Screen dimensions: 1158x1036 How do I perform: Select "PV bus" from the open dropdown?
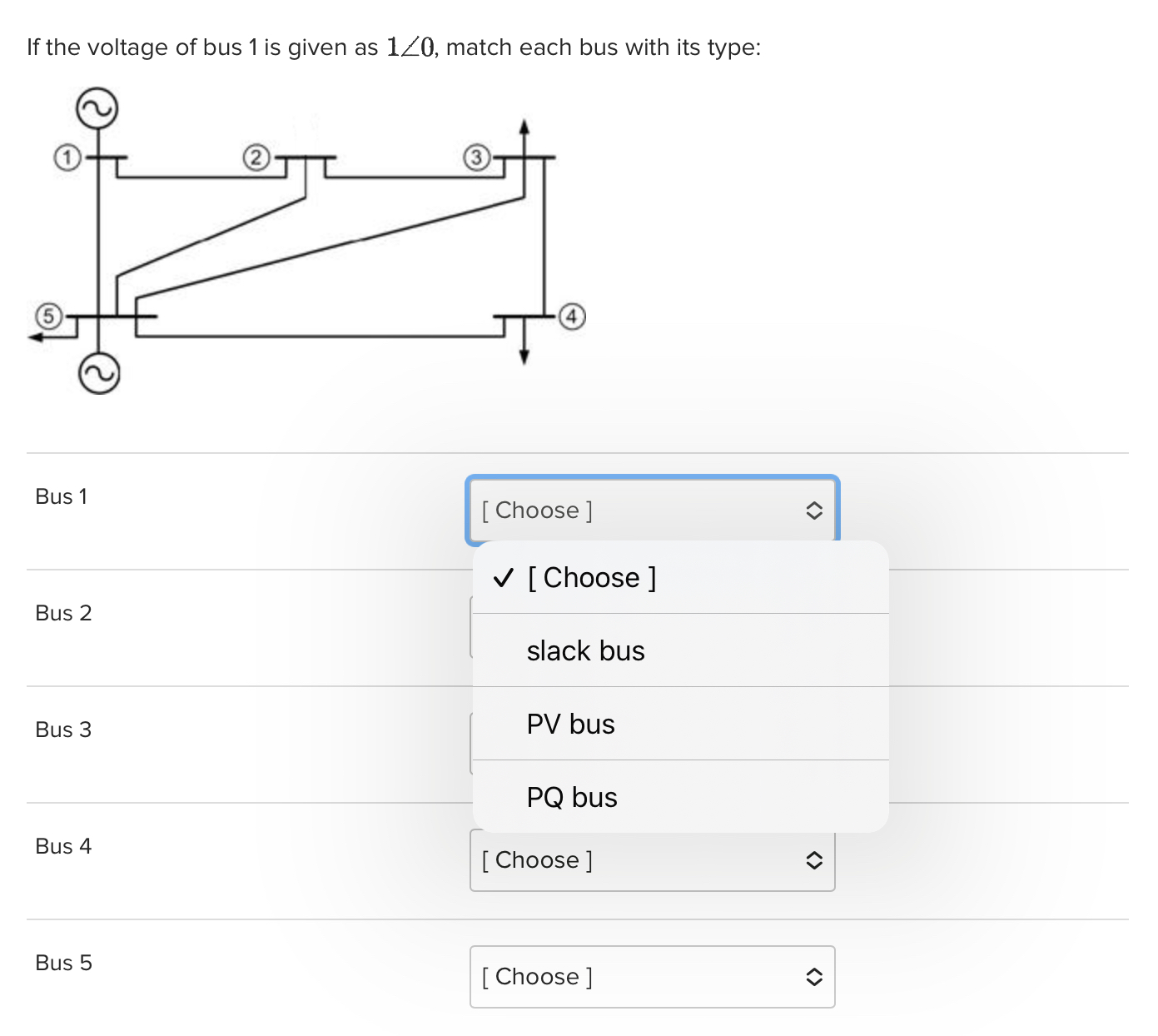click(571, 724)
